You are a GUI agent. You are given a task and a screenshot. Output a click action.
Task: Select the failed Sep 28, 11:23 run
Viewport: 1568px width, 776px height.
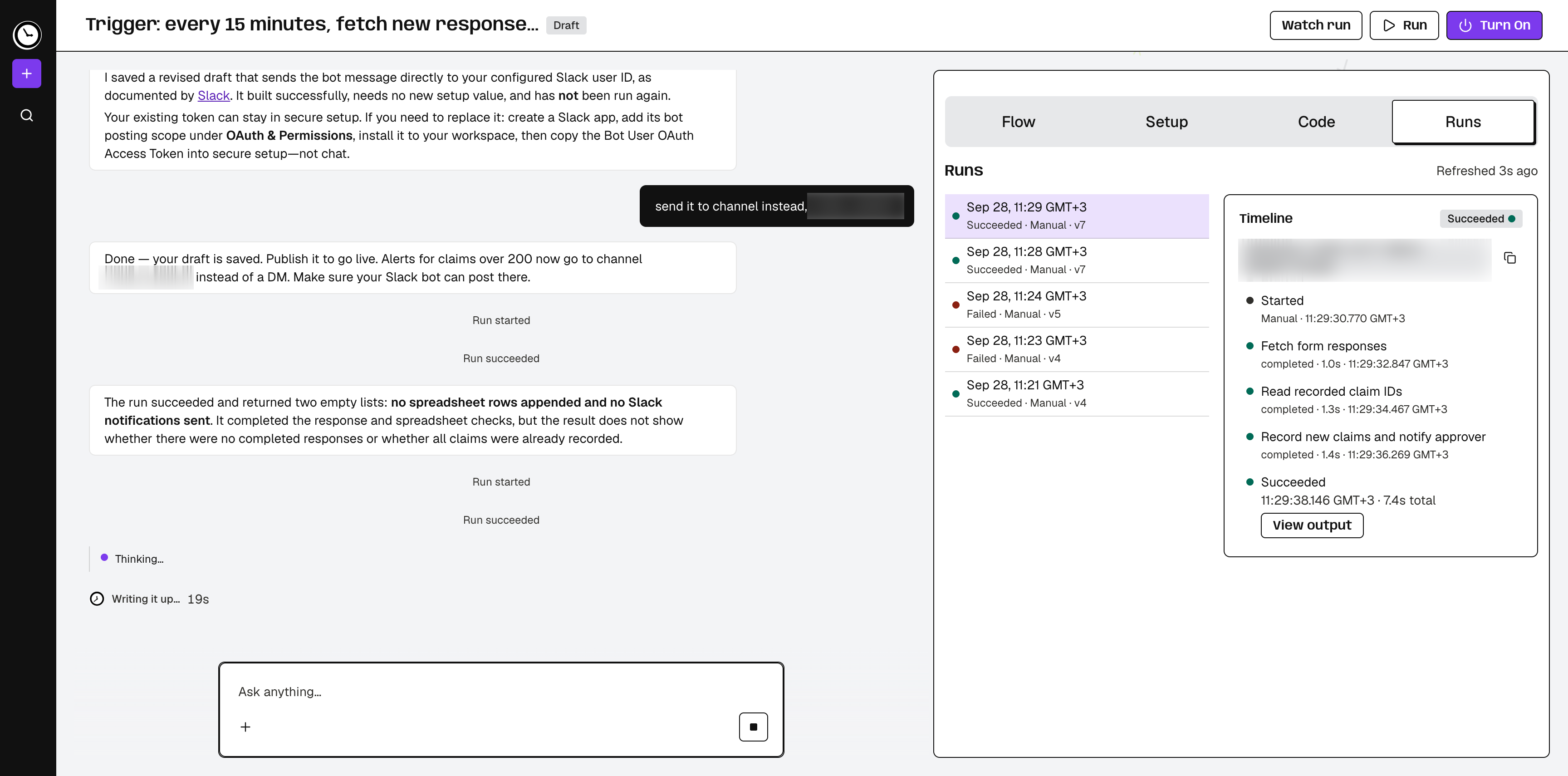(1076, 349)
